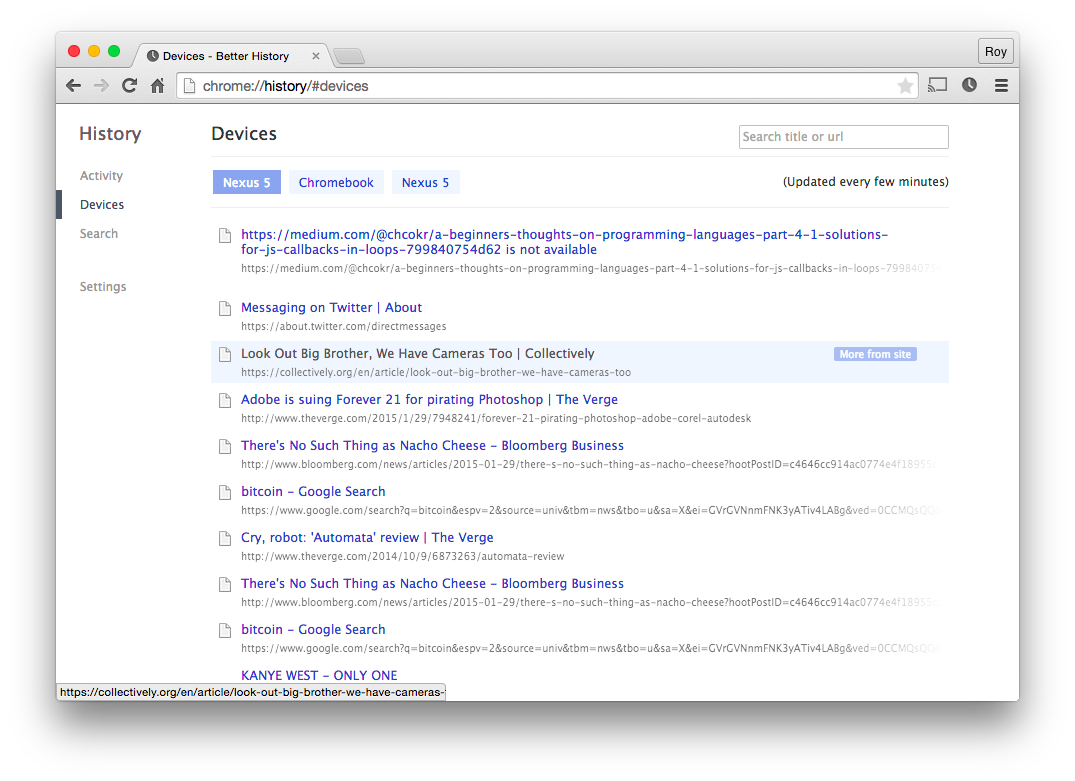This screenshot has height=781, width=1075.
Task: Click the page icon beside Look Out Big Brother
Action: 225,355
